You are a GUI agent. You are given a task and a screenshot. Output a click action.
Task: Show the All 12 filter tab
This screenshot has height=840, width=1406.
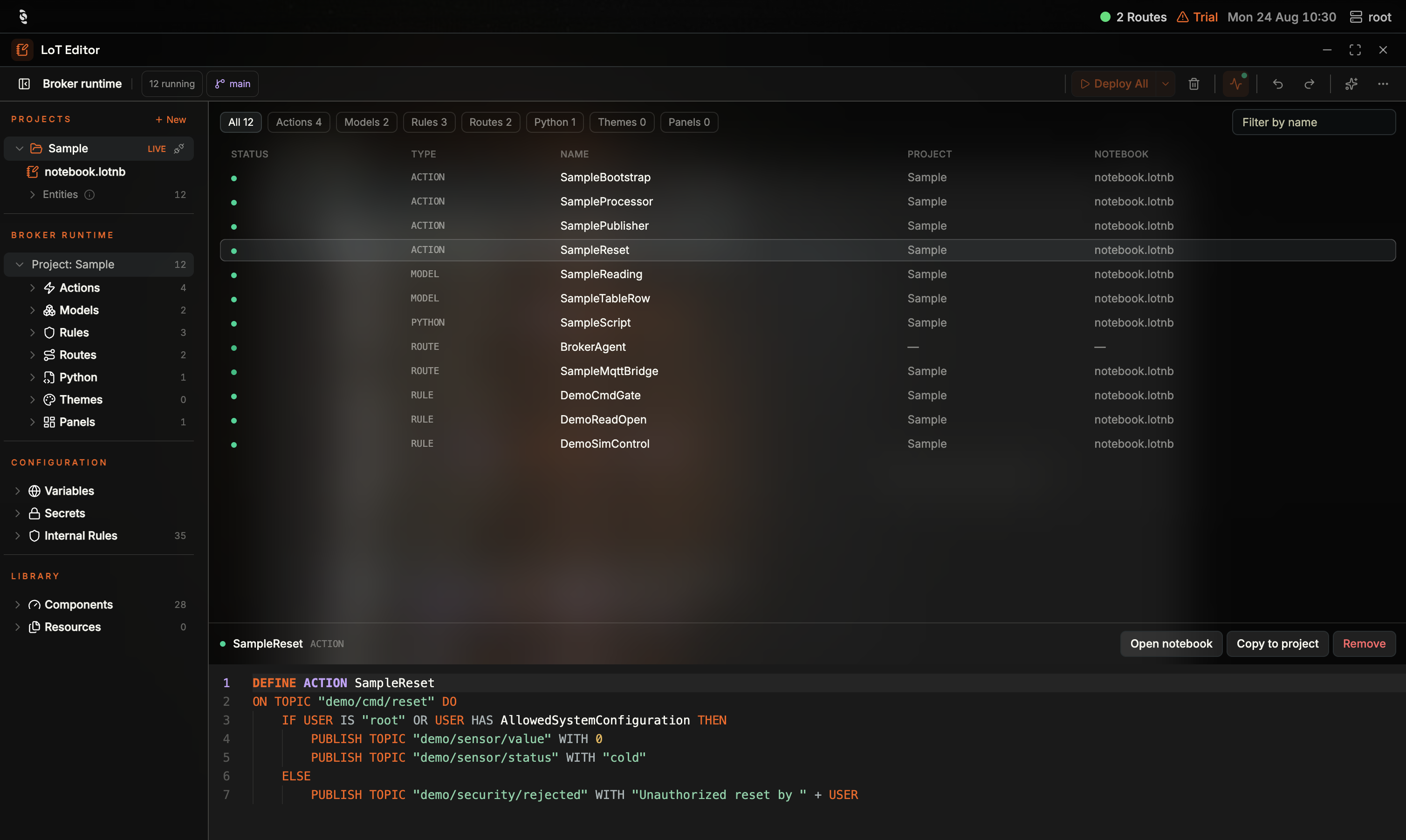[240, 122]
